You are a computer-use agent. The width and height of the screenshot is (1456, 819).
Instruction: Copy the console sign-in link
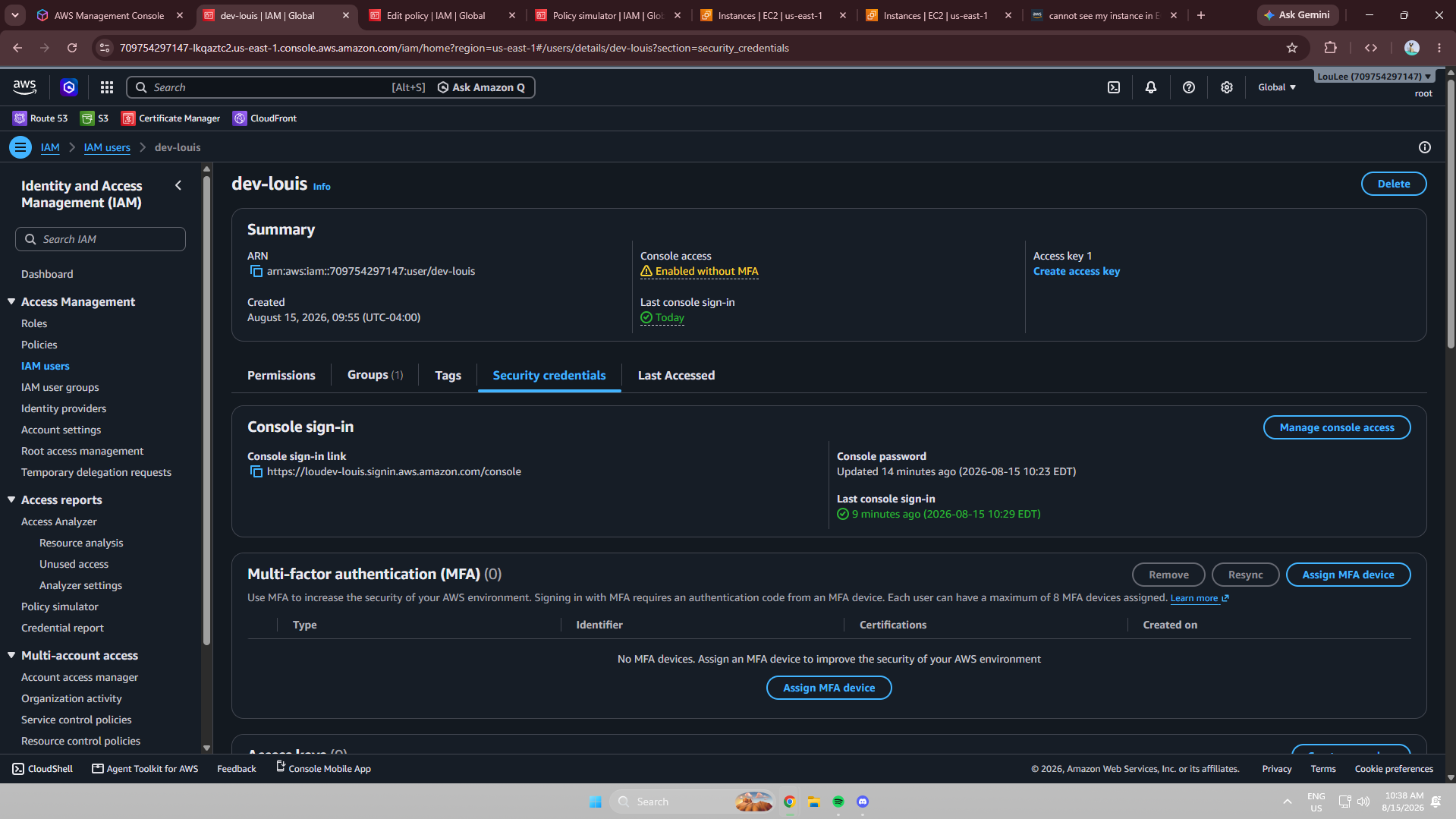coord(256,472)
